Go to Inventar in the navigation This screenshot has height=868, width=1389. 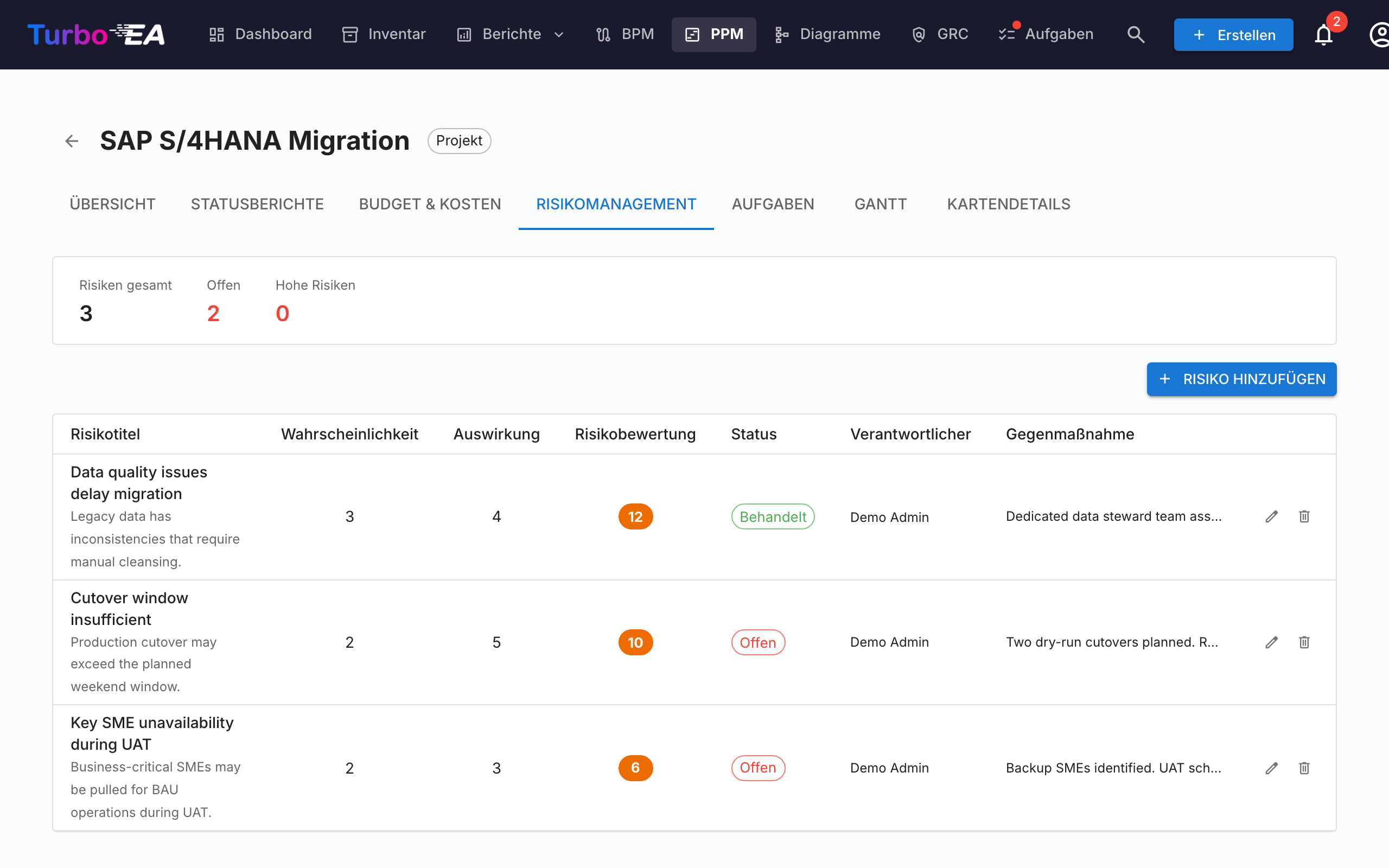coord(384,34)
